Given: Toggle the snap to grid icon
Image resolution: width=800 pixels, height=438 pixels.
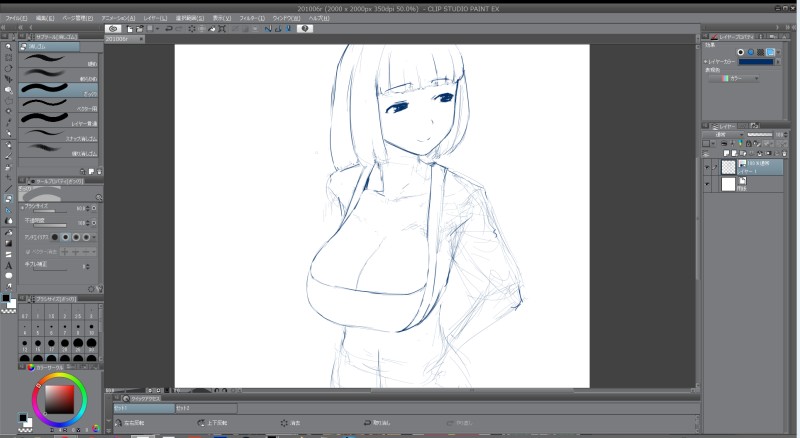Looking at the screenshot, I should pyautogui.click(x=288, y=29).
